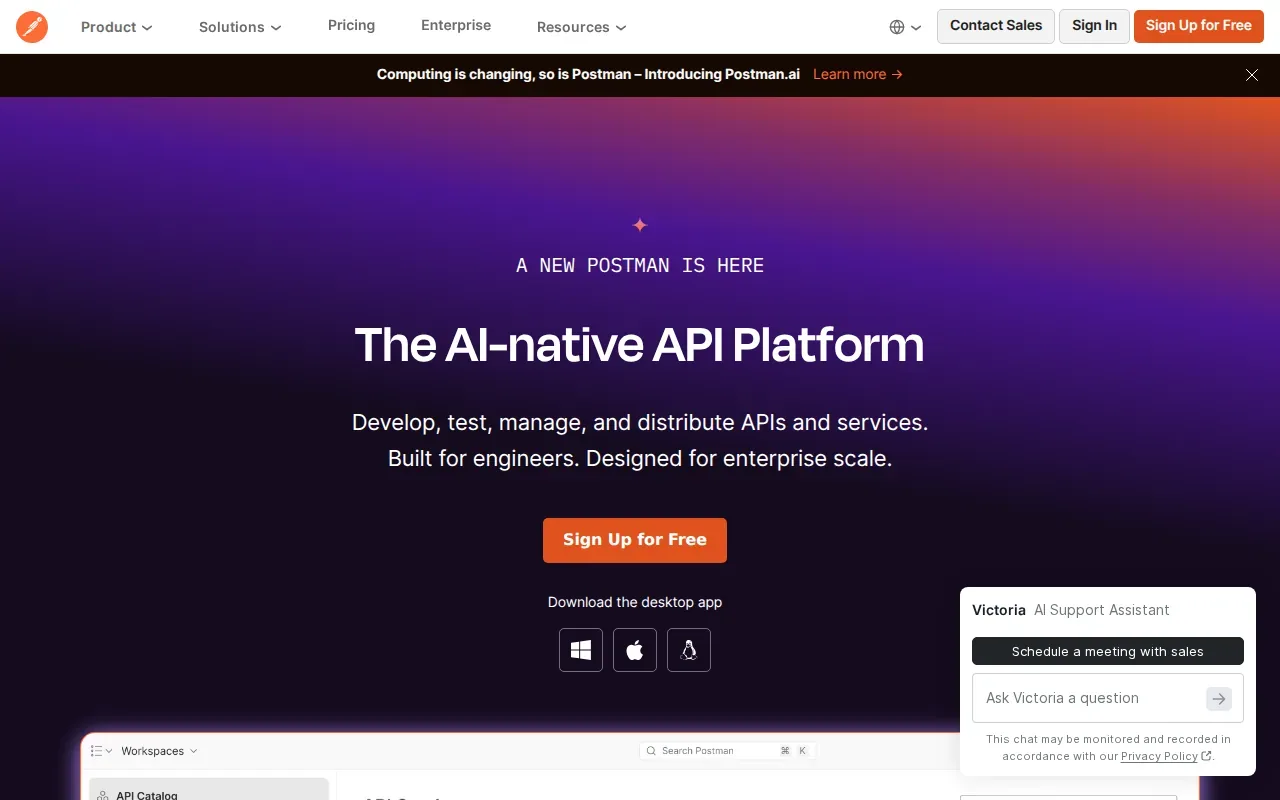Click the 'A NEW POSTMAN IS HERE' text

pyautogui.click(x=640, y=265)
